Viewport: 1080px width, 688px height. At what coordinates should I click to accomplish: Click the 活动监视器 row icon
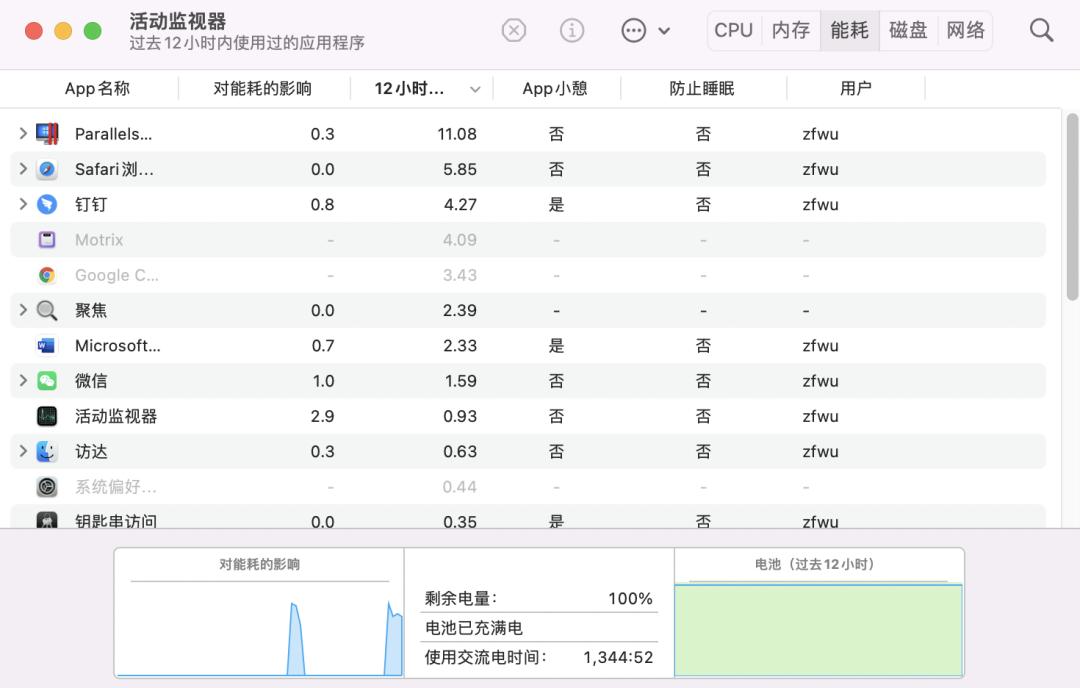(x=46, y=416)
